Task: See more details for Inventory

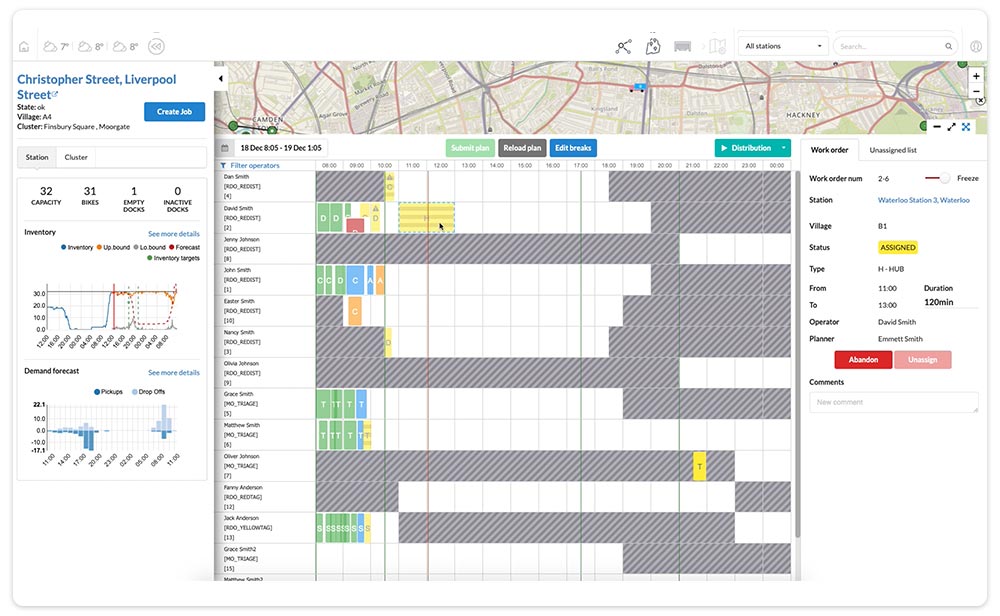Action: (x=173, y=234)
